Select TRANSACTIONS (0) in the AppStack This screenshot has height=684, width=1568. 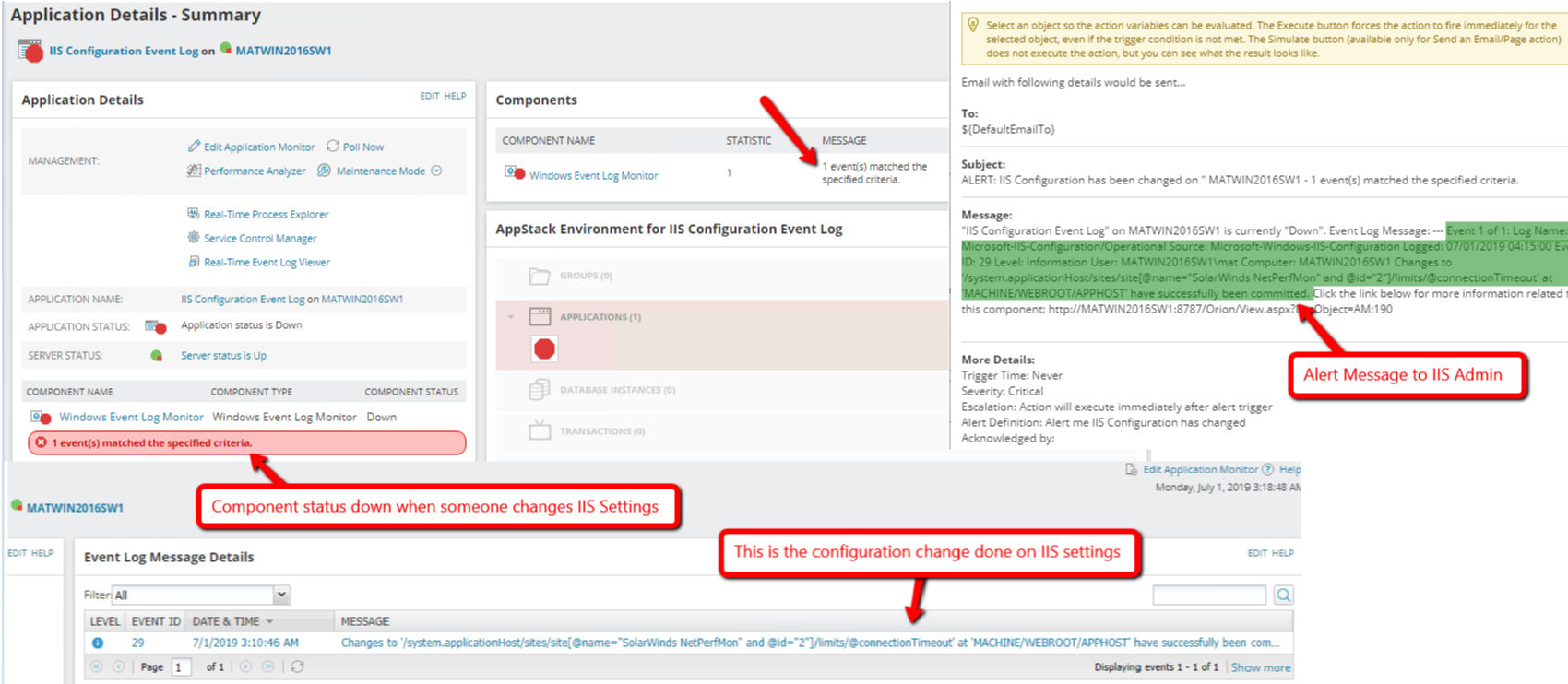click(602, 431)
